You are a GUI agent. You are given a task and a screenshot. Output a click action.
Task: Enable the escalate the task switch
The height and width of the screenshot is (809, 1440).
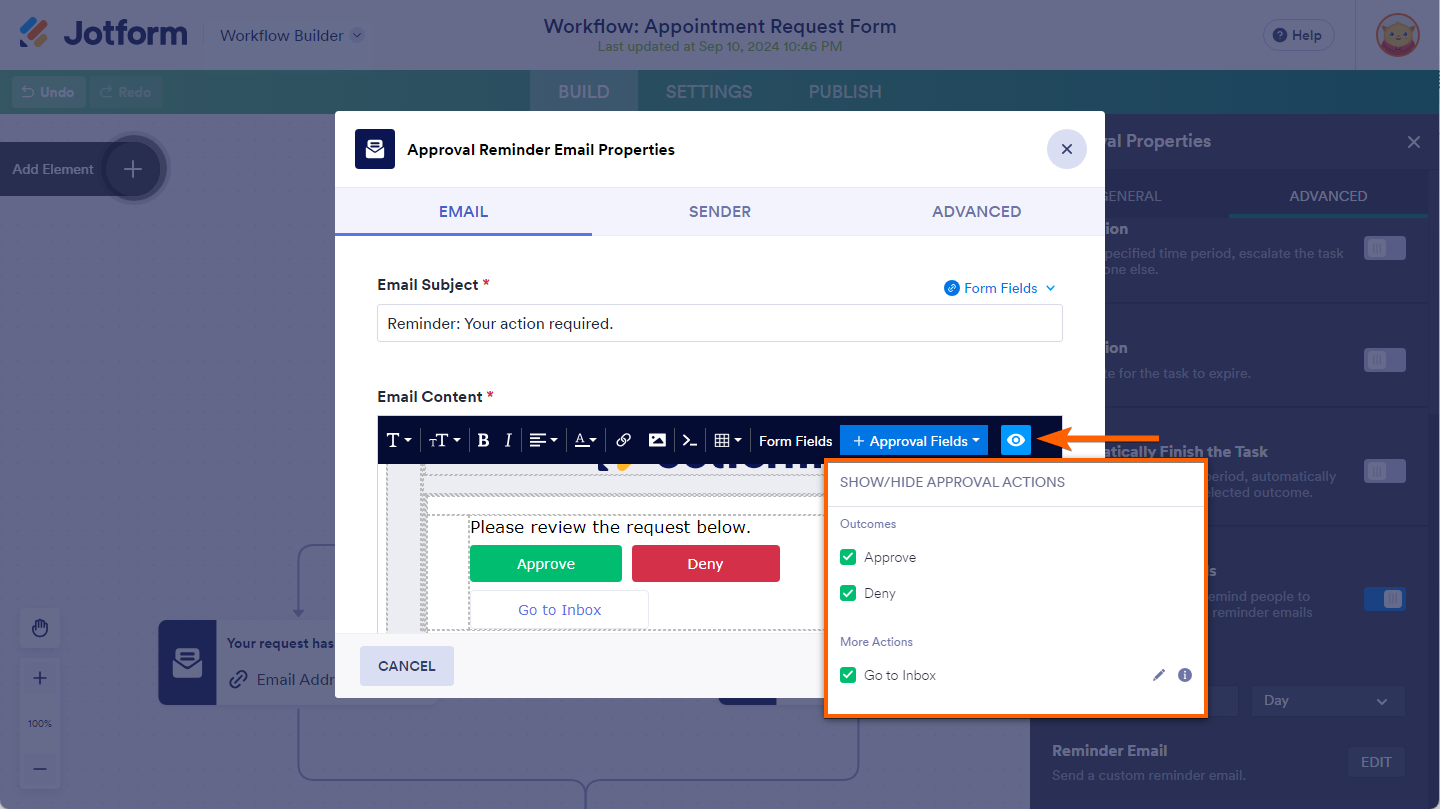click(1385, 248)
